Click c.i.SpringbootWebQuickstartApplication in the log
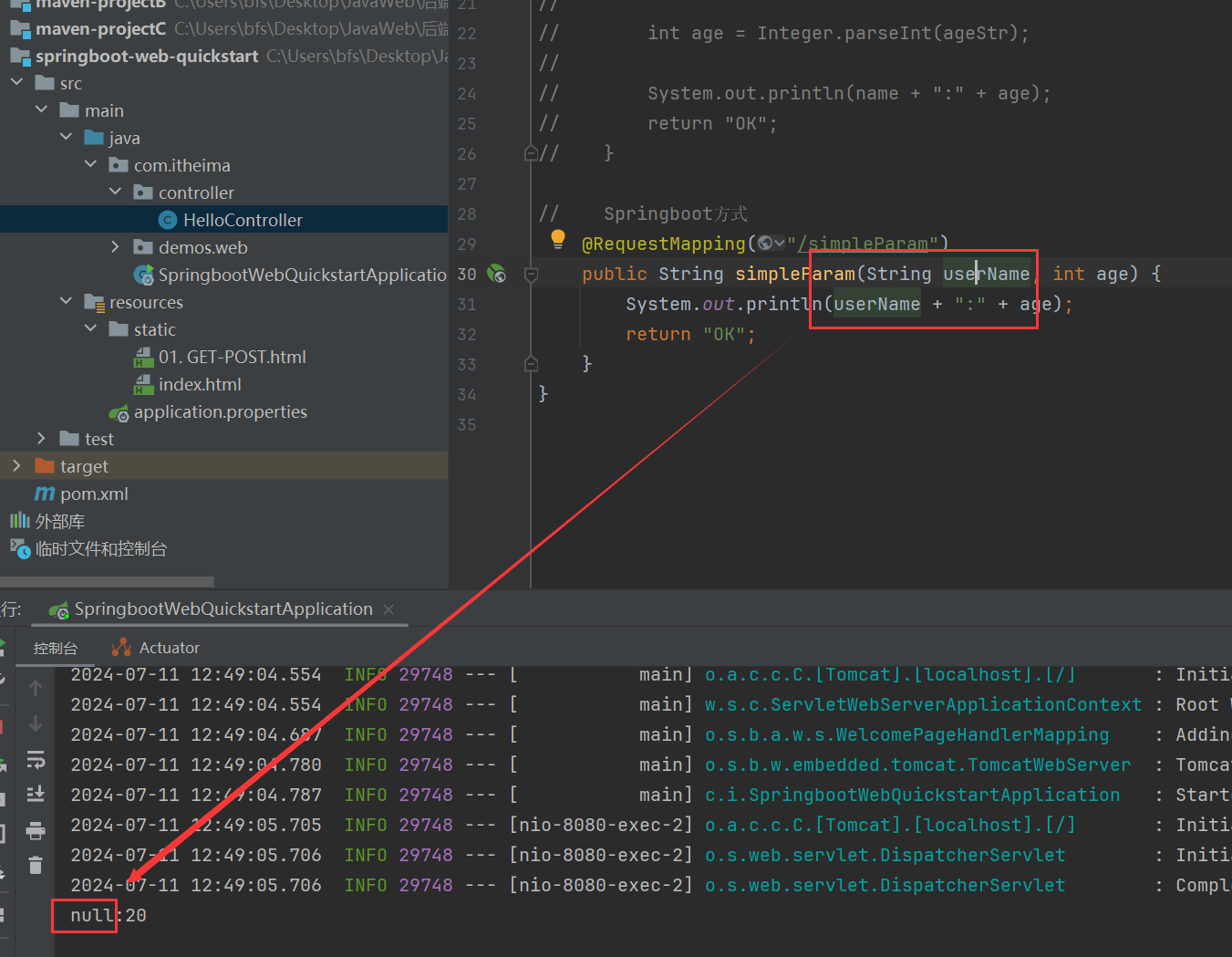The width and height of the screenshot is (1232, 957). point(912,795)
